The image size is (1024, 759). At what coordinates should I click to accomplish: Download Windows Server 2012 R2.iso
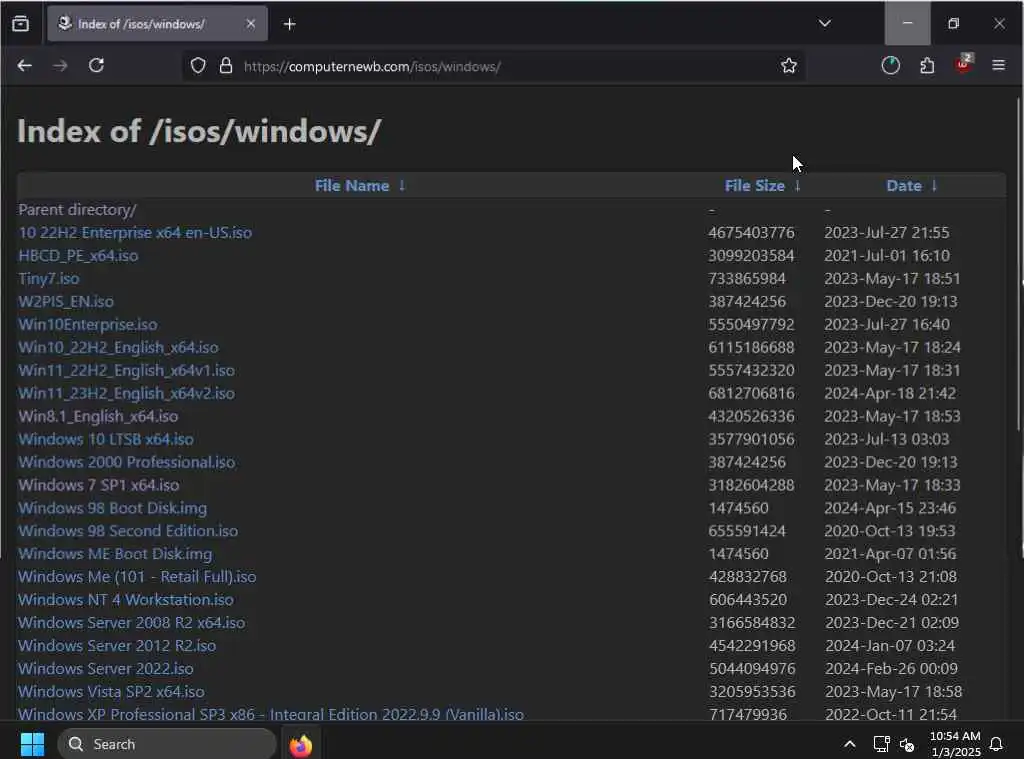117,645
